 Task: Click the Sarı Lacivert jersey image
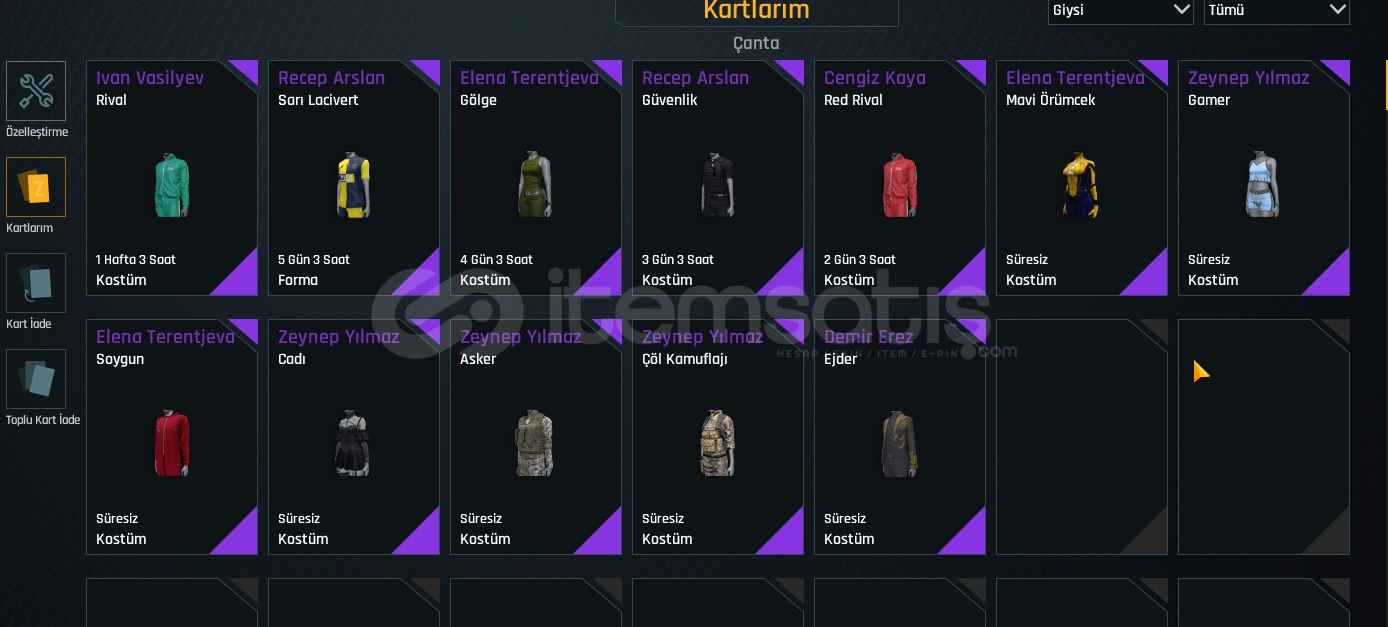tap(354, 185)
